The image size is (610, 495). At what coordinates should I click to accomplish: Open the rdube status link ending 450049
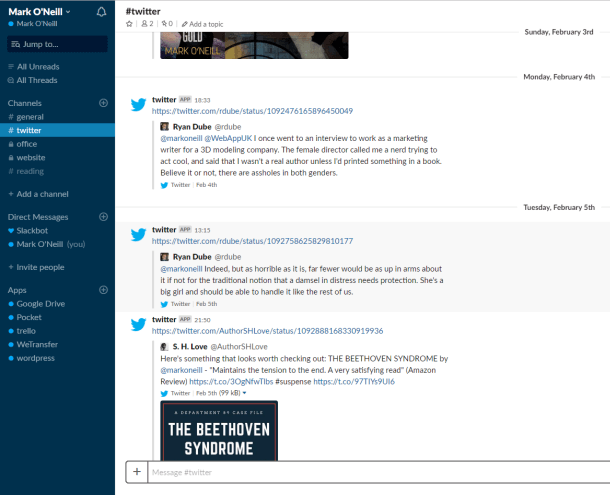pyautogui.click(x=252, y=111)
